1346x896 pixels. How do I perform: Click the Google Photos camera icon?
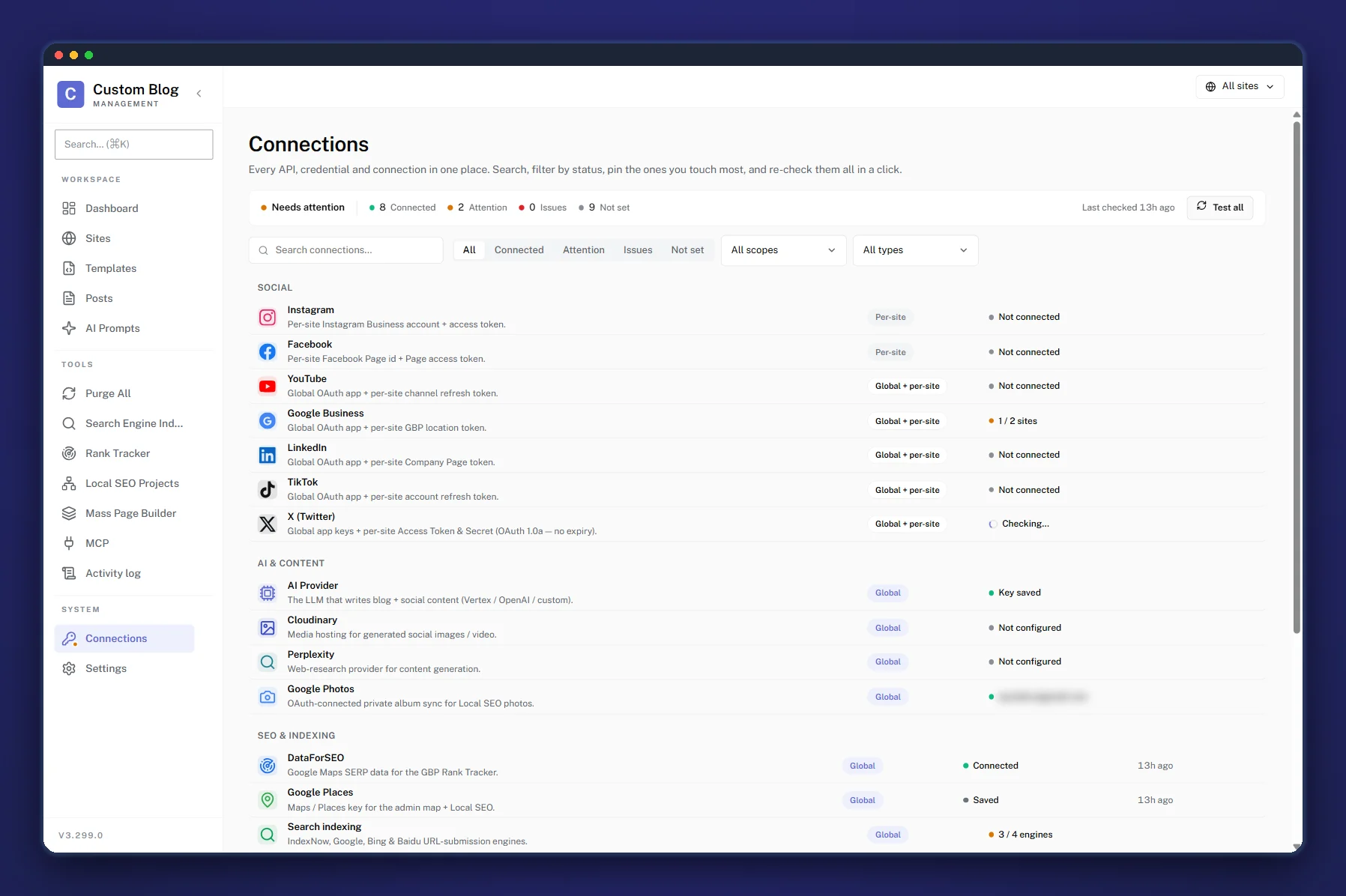(x=268, y=696)
